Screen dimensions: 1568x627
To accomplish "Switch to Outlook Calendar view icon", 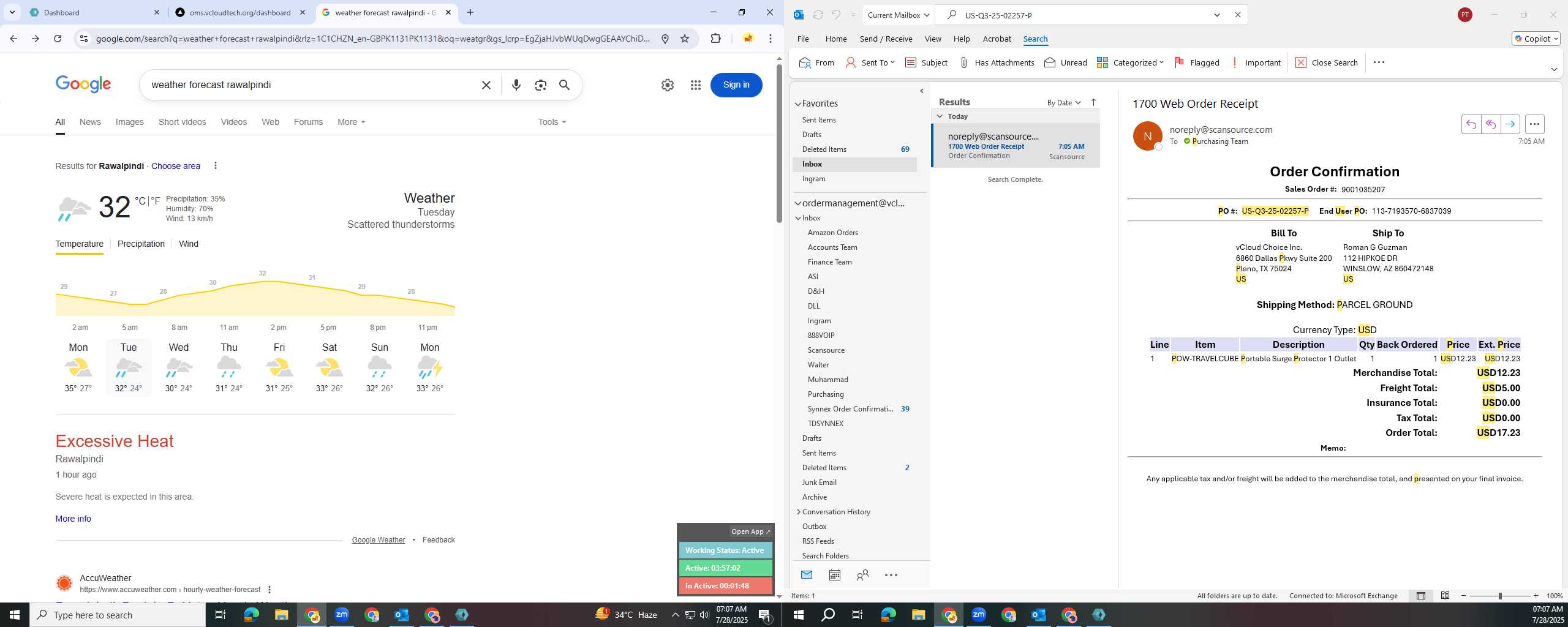I will [x=834, y=575].
